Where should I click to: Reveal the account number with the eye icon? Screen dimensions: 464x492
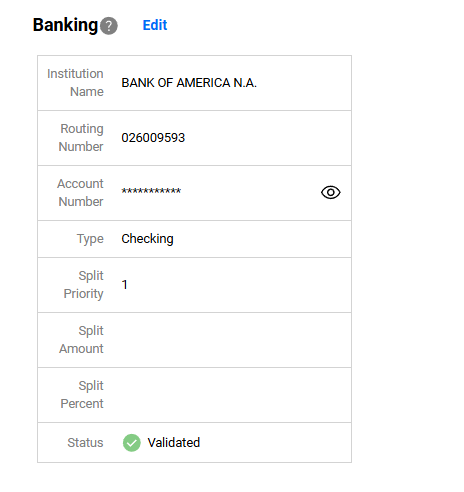(331, 192)
